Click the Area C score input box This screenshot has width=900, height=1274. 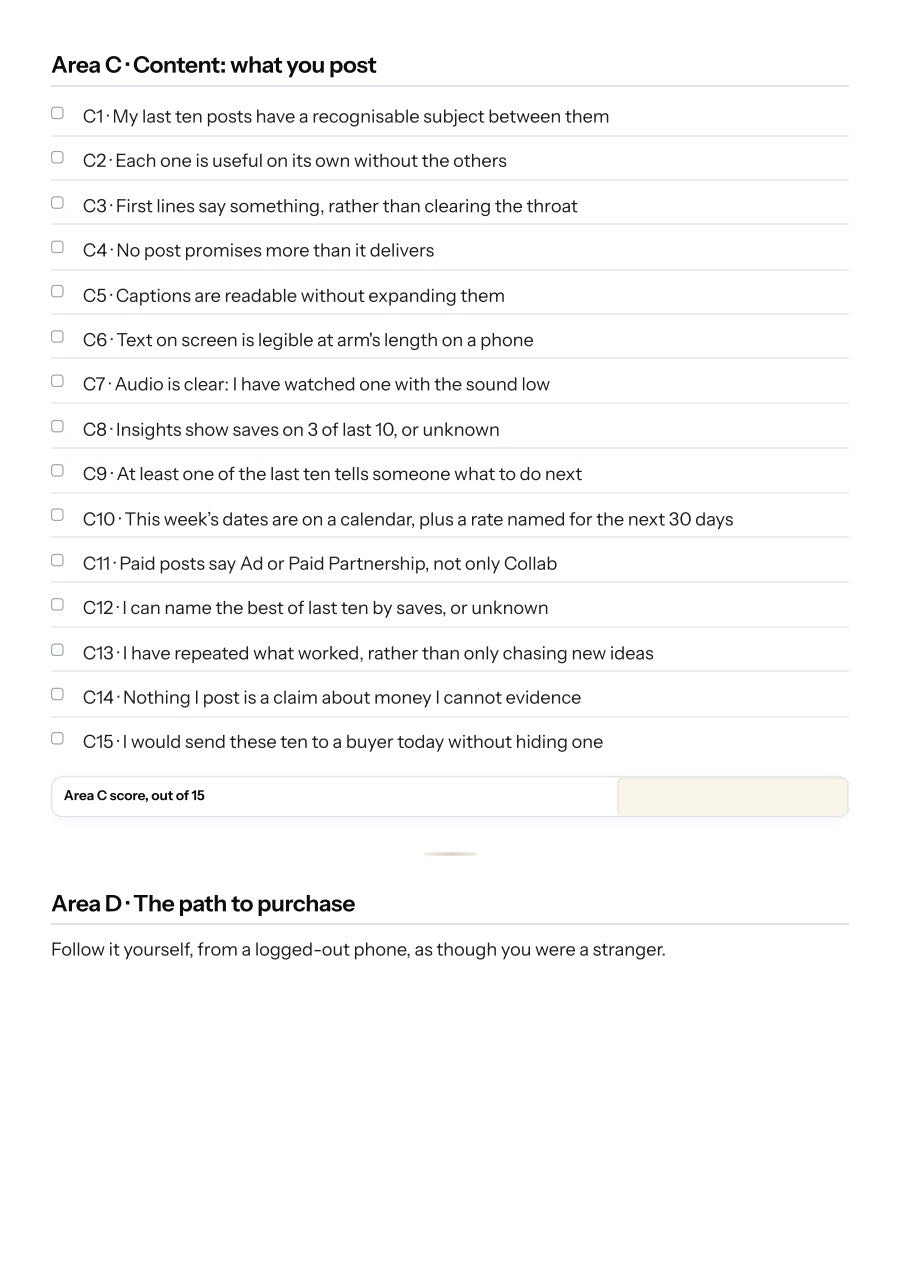pos(732,797)
